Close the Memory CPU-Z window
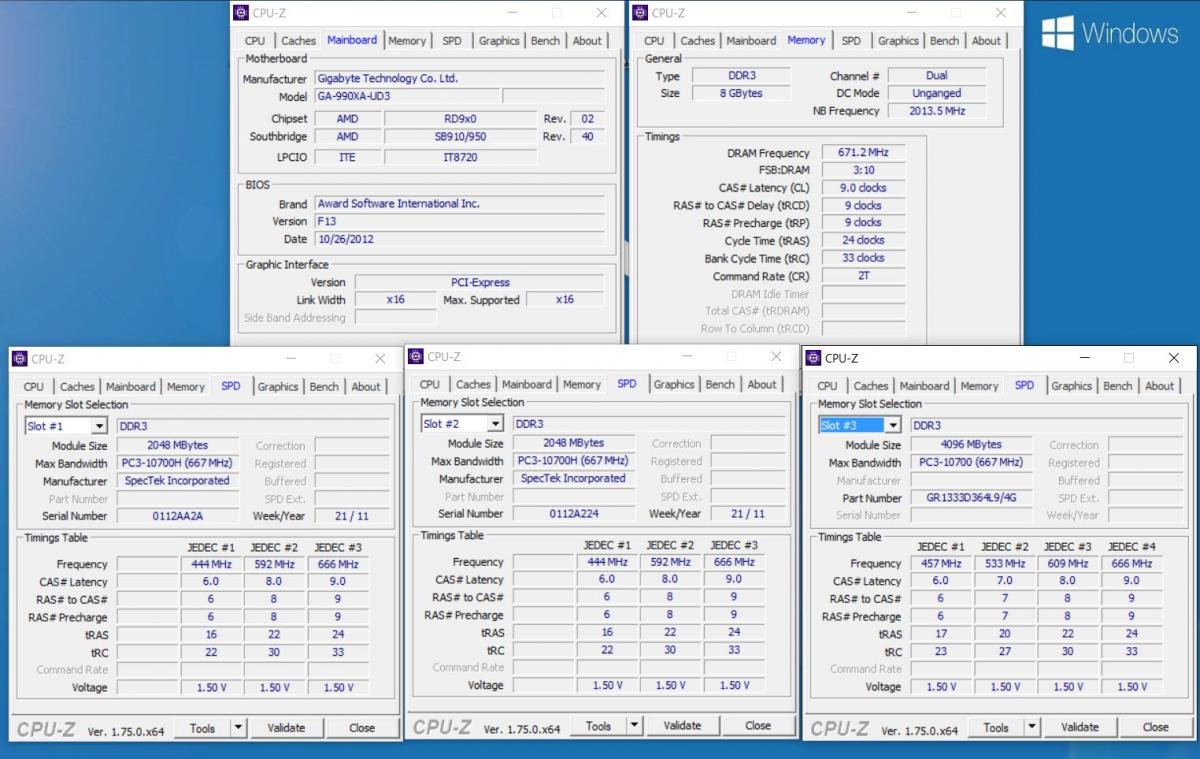 (x=1000, y=13)
